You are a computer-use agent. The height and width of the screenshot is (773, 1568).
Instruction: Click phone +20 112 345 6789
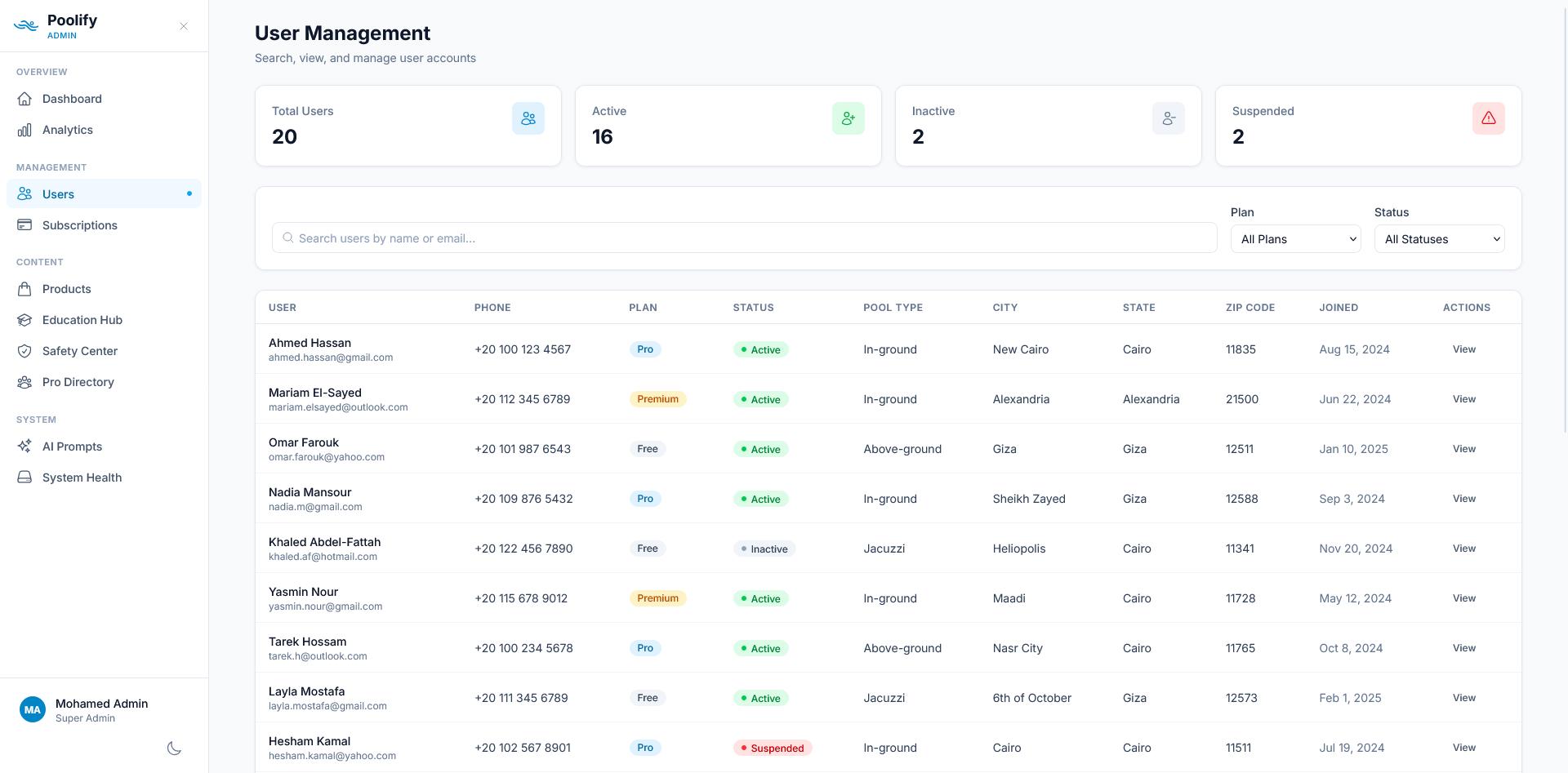click(523, 399)
